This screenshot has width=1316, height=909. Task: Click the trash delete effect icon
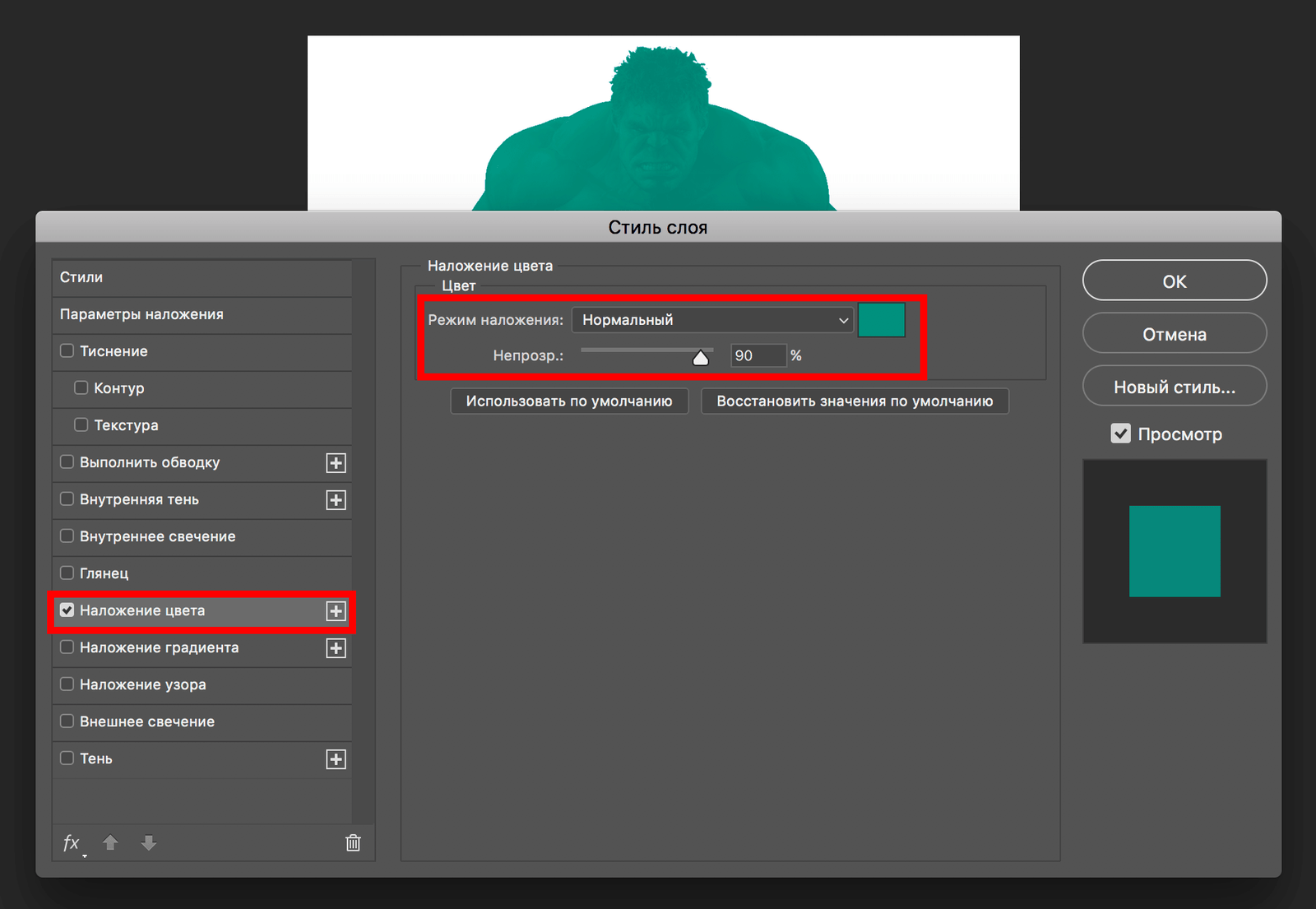(353, 842)
